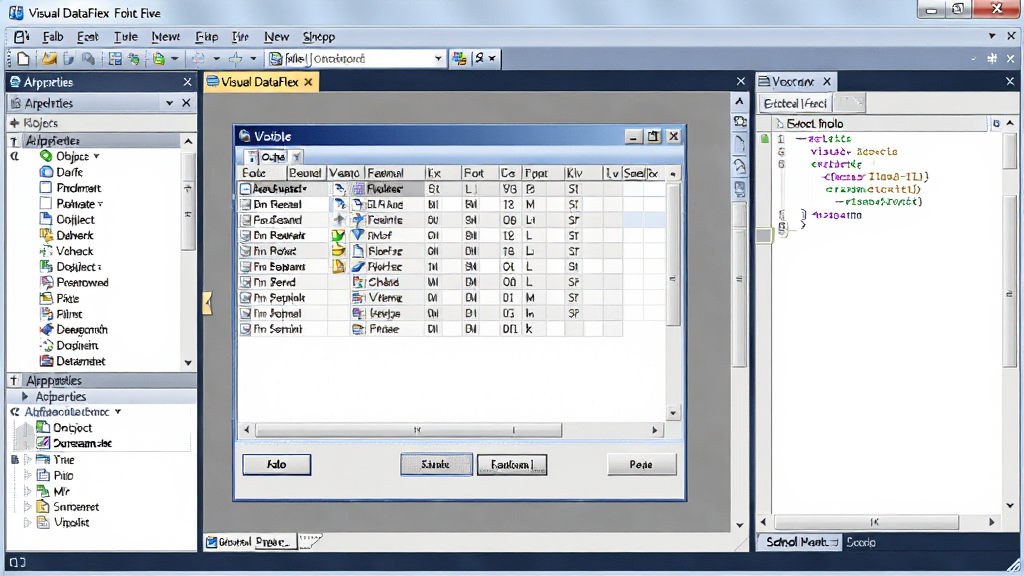Image resolution: width=1024 pixels, height=576 pixels.
Task: Click the dialog grid horizontal scrollbar thumb
Action: coord(409,430)
